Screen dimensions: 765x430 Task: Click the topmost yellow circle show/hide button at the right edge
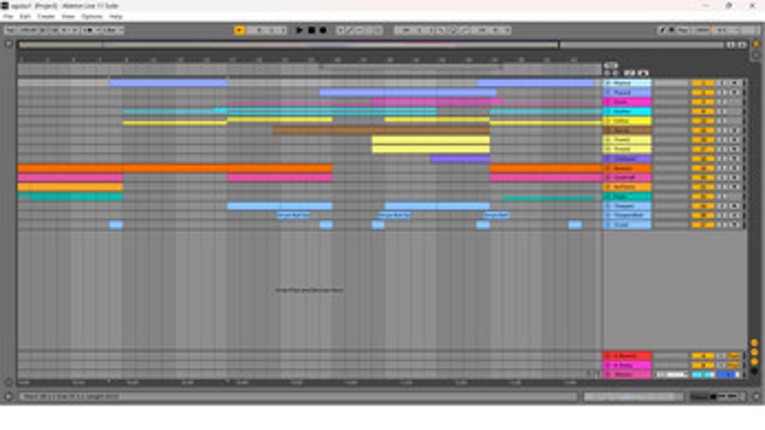[x=754, y=343]
